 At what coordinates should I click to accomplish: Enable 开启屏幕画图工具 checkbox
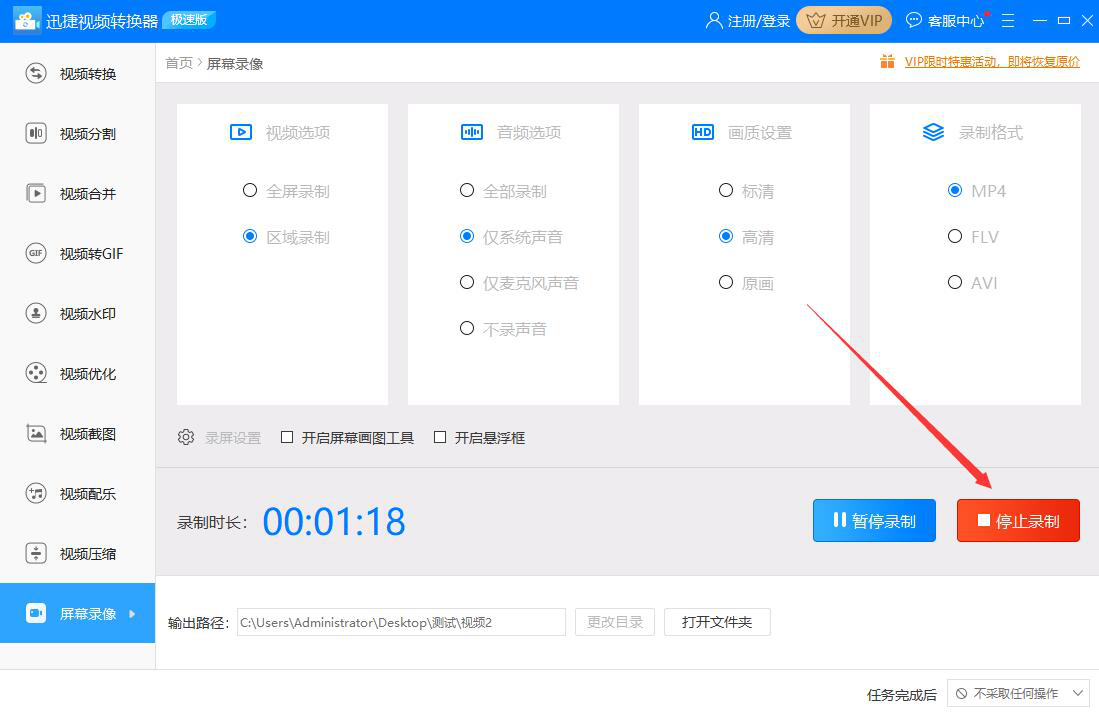[x=287, y=437]
